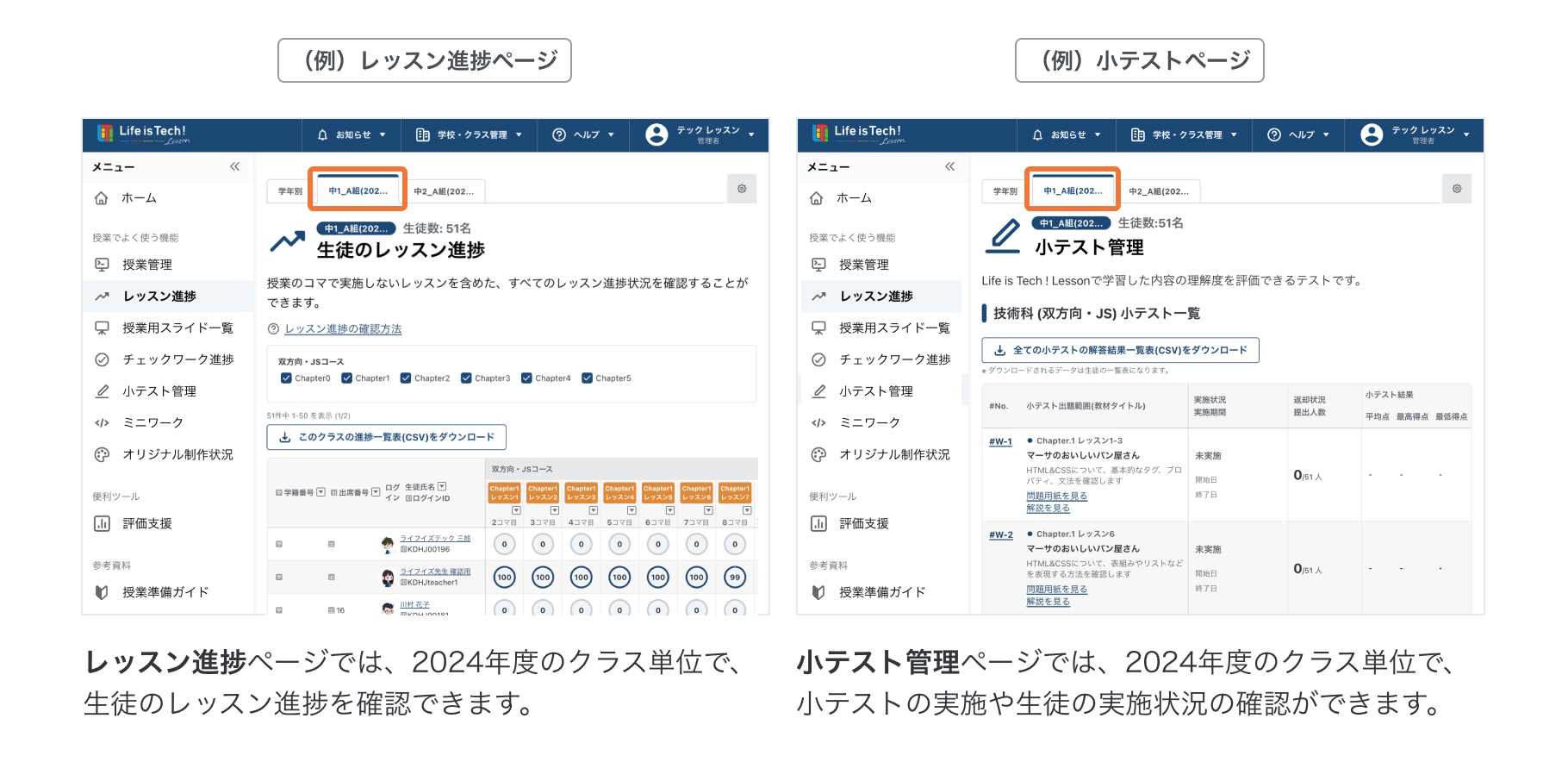Click the first 100 progress circle in student table
This screenshot has height=762, width=1568.
pos(504,578)
